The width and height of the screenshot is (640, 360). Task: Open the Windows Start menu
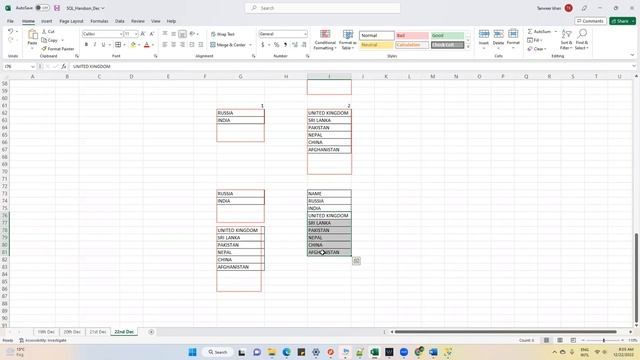click(192, 352)
